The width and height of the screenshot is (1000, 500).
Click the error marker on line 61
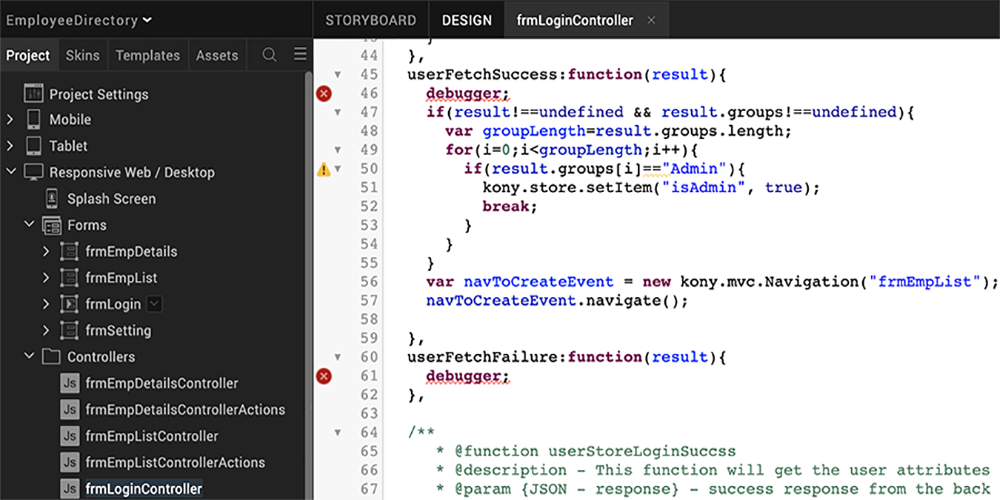[324, 376]
